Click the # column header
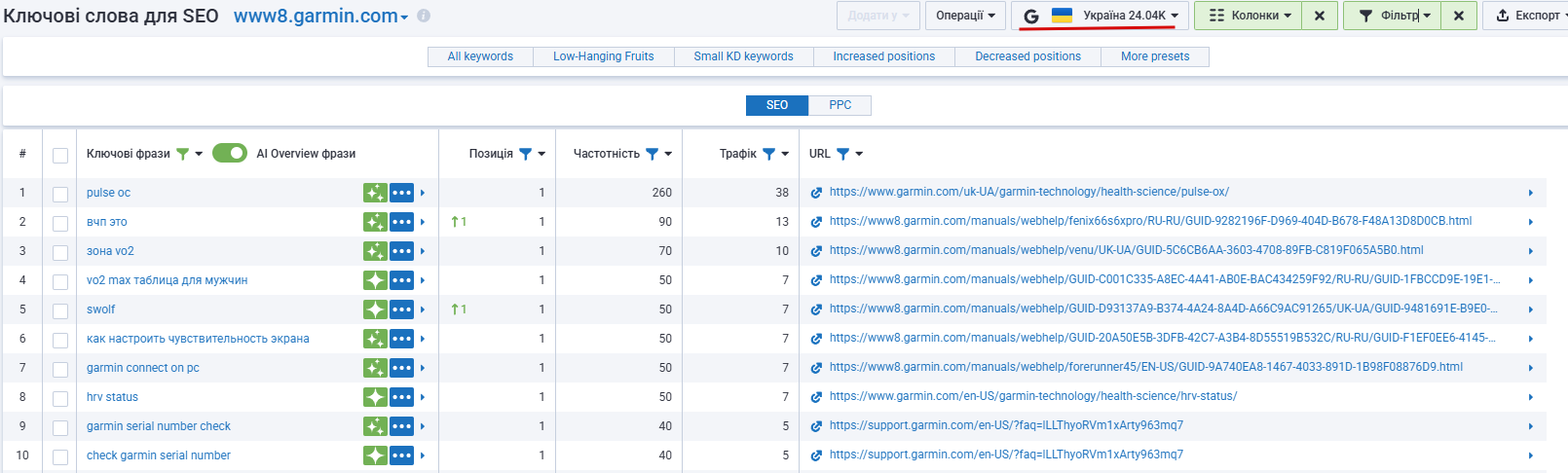The width and height of the screenshot is (1568, 473). [22, 154]
